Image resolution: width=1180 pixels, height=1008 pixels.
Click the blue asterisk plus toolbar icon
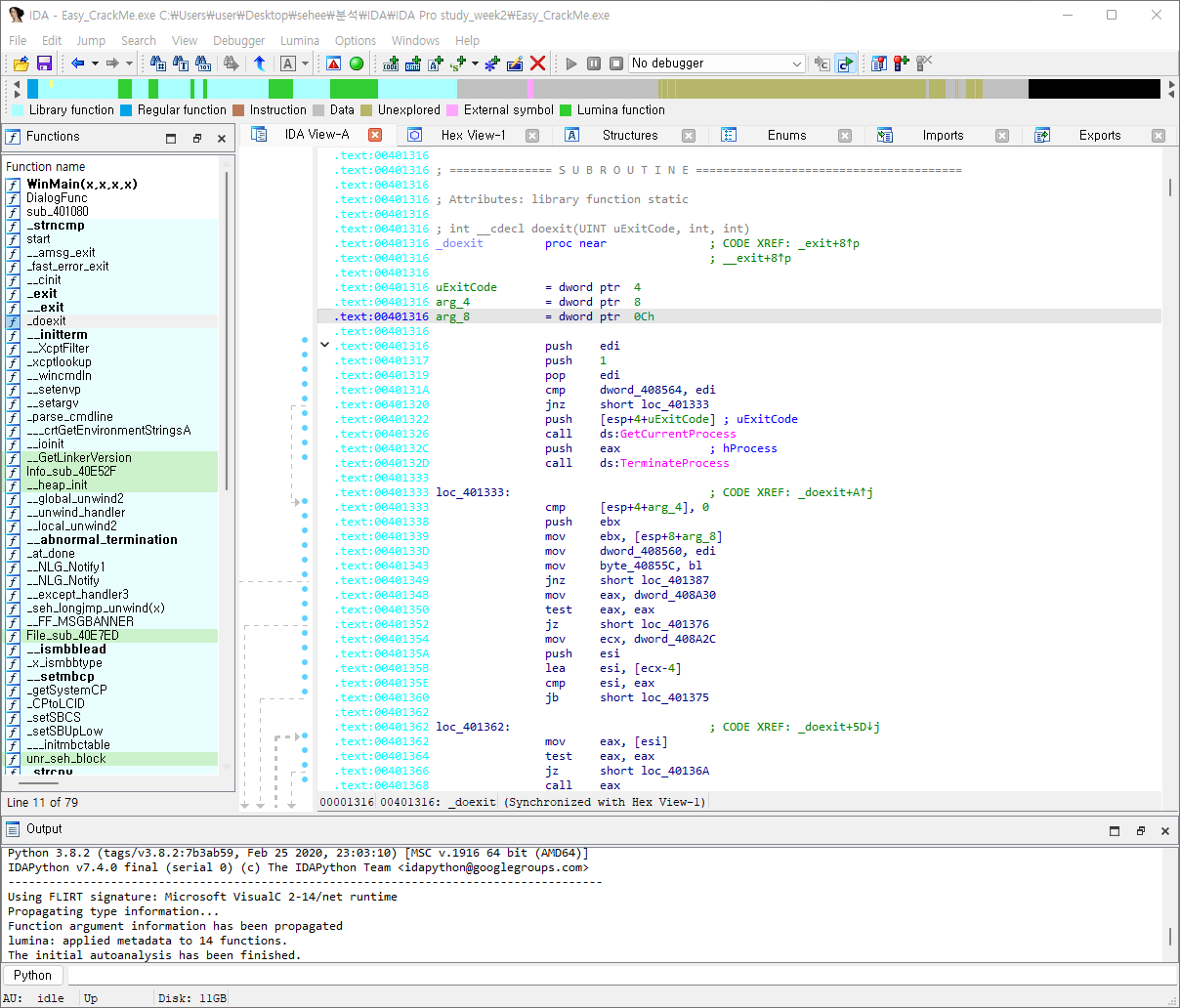(492, 63)
